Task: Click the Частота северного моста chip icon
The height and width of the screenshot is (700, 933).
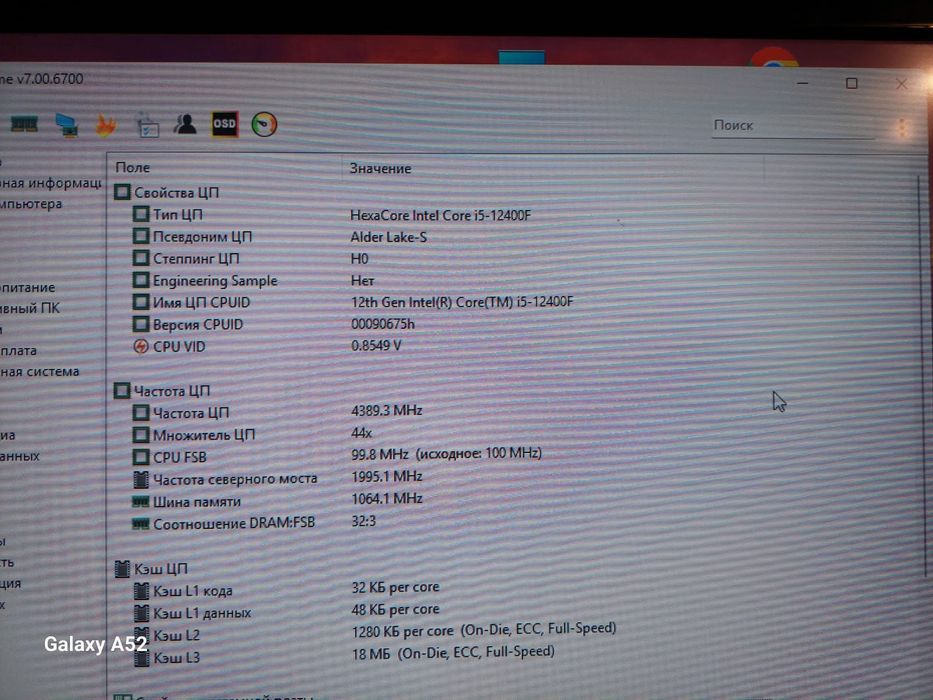Action: coord(141,479)
